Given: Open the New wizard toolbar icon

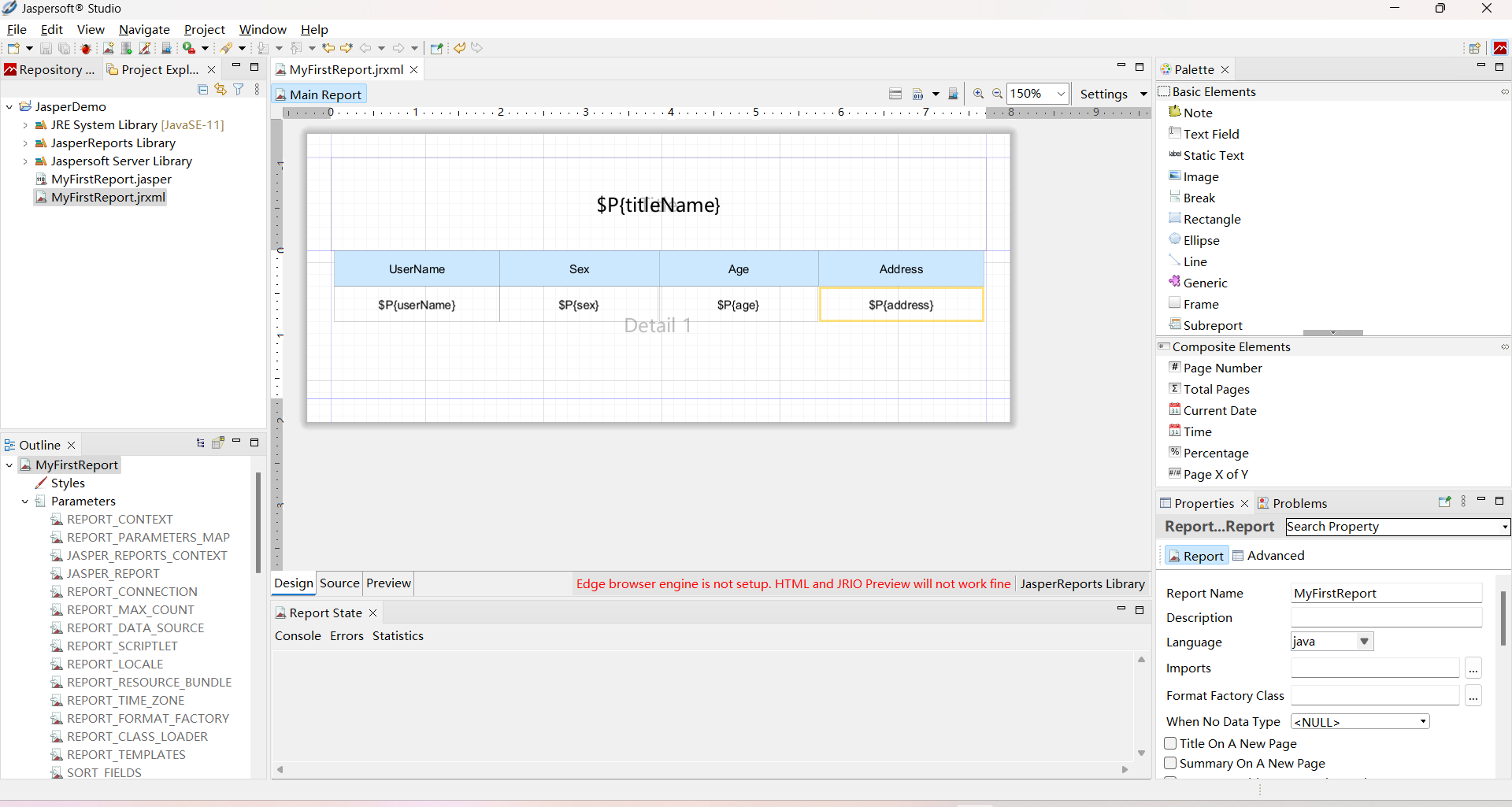Looking at the screenshot, I should click(13, 48).
